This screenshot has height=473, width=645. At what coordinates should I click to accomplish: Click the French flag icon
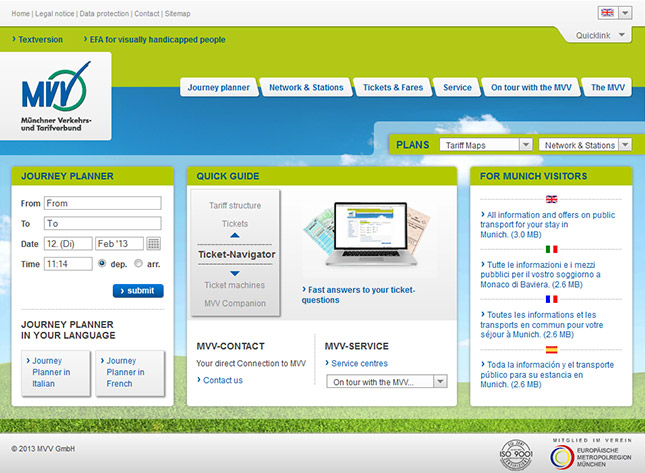[x=551, y=299]
